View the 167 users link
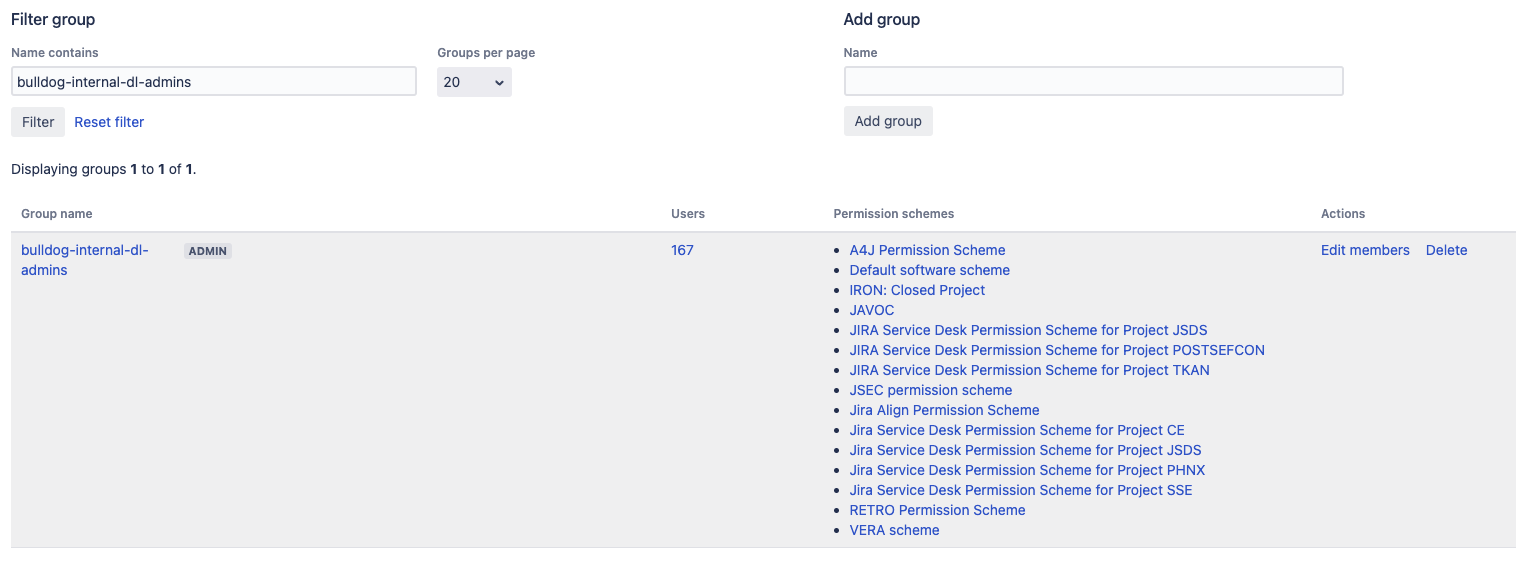This screenshot has height=563, width=1516. point(682,250)
